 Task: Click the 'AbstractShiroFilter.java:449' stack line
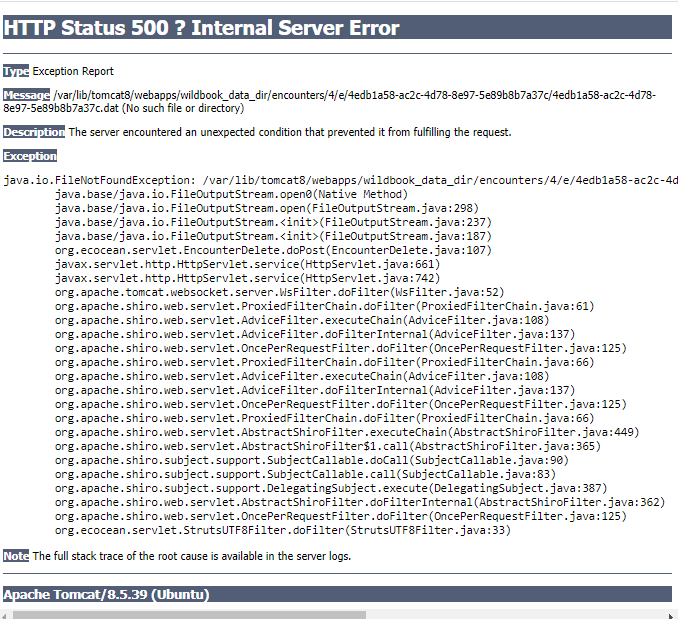click(x=347, y=432)
